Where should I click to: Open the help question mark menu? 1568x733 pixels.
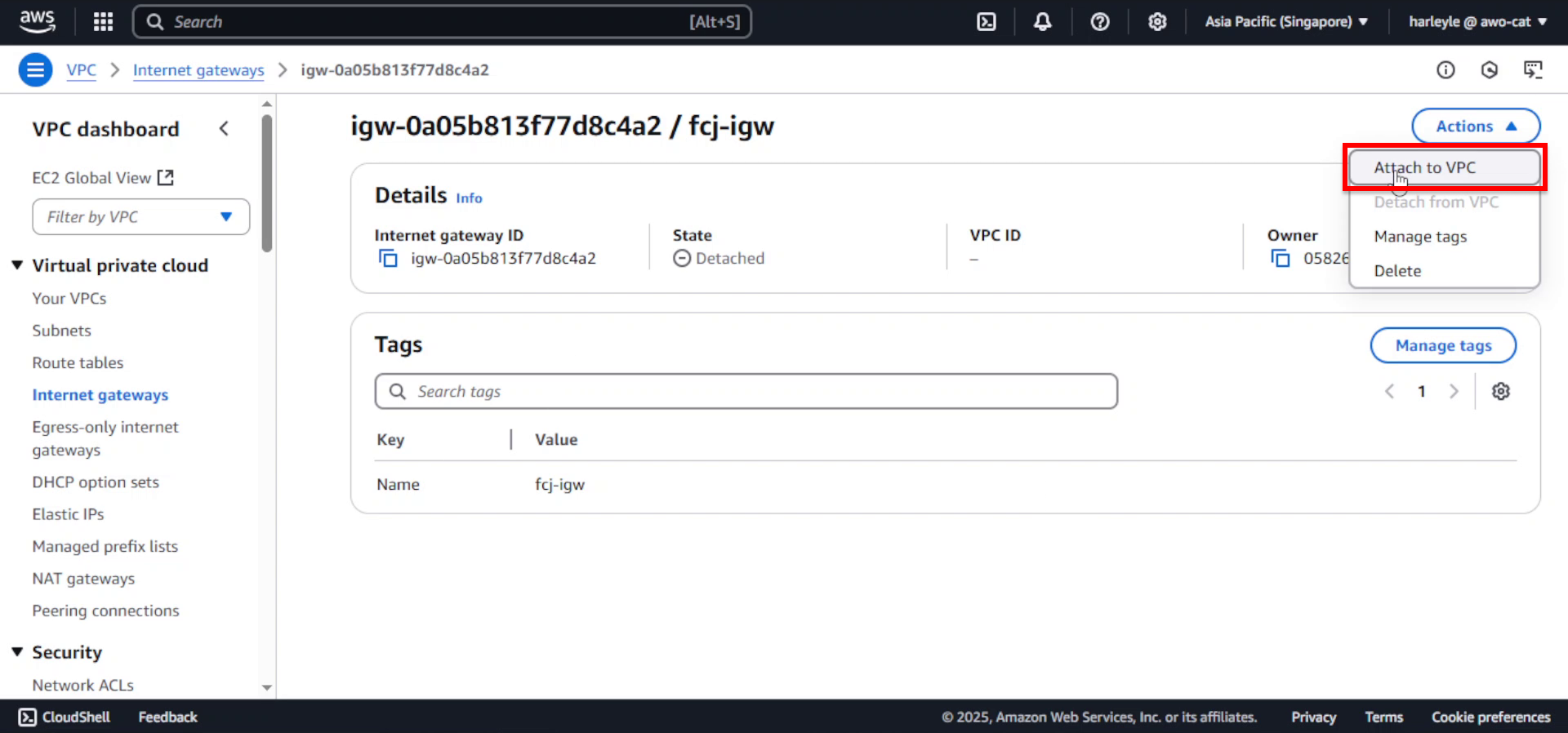1100,22
